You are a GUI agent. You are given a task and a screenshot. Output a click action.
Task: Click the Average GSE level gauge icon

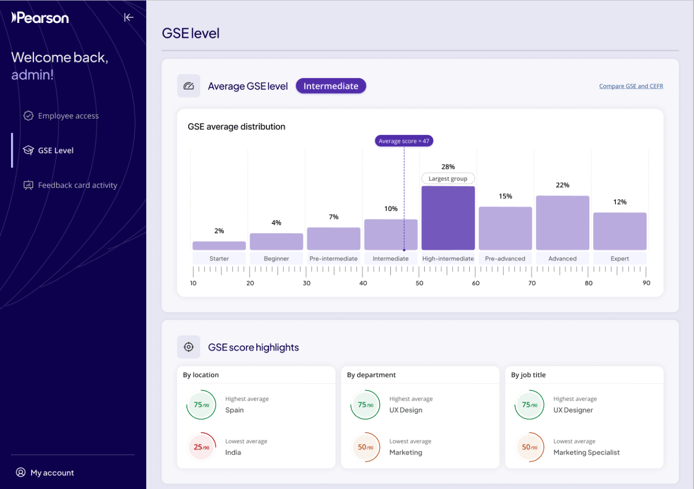point(189,86)
